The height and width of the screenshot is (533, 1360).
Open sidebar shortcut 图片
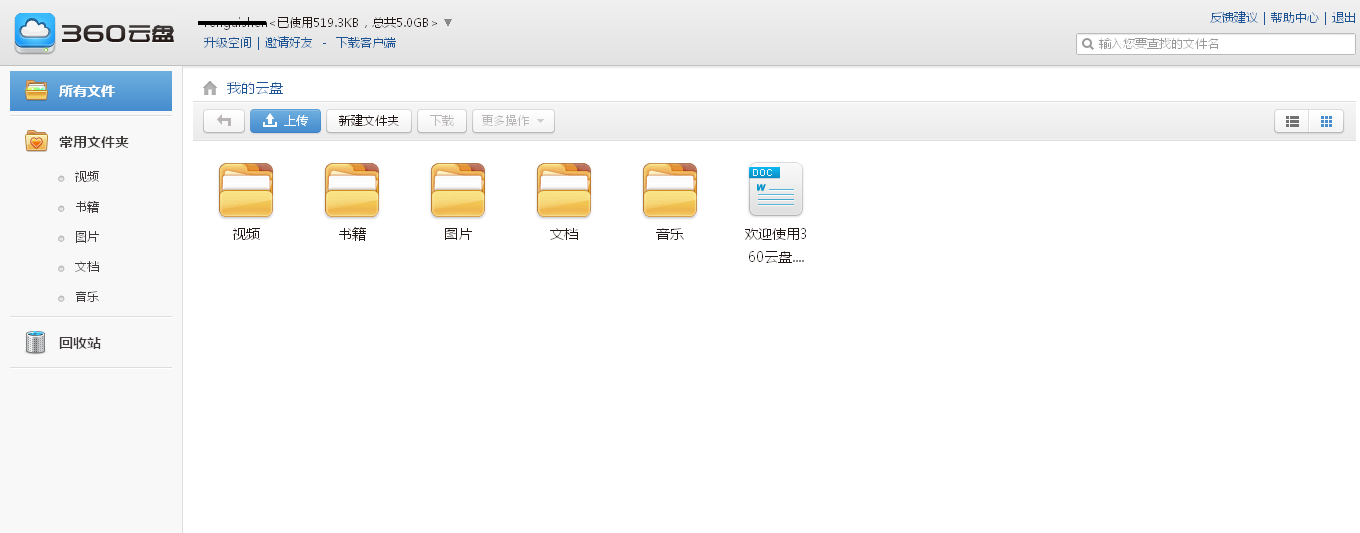click(87, 237)
